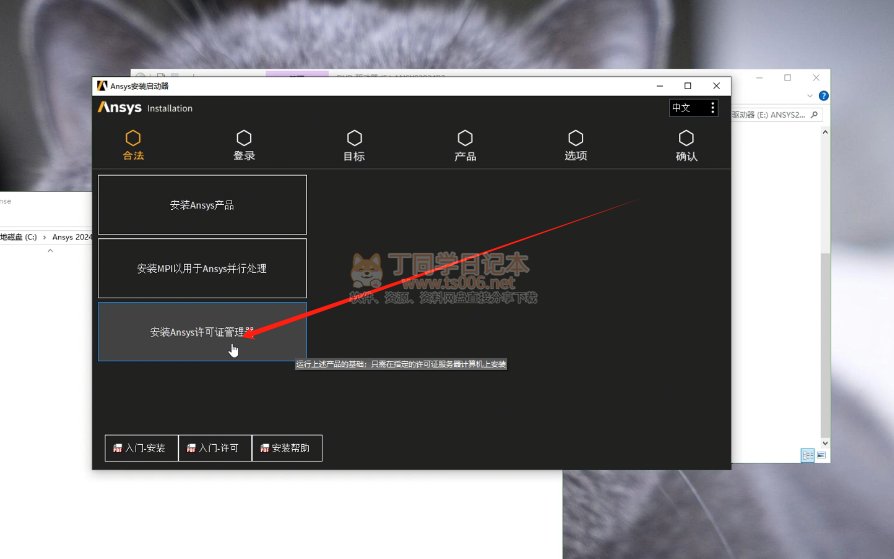This screenshot has width=894, height=559.
Task: Open 安装帮助 document
Action: [287, 448]
